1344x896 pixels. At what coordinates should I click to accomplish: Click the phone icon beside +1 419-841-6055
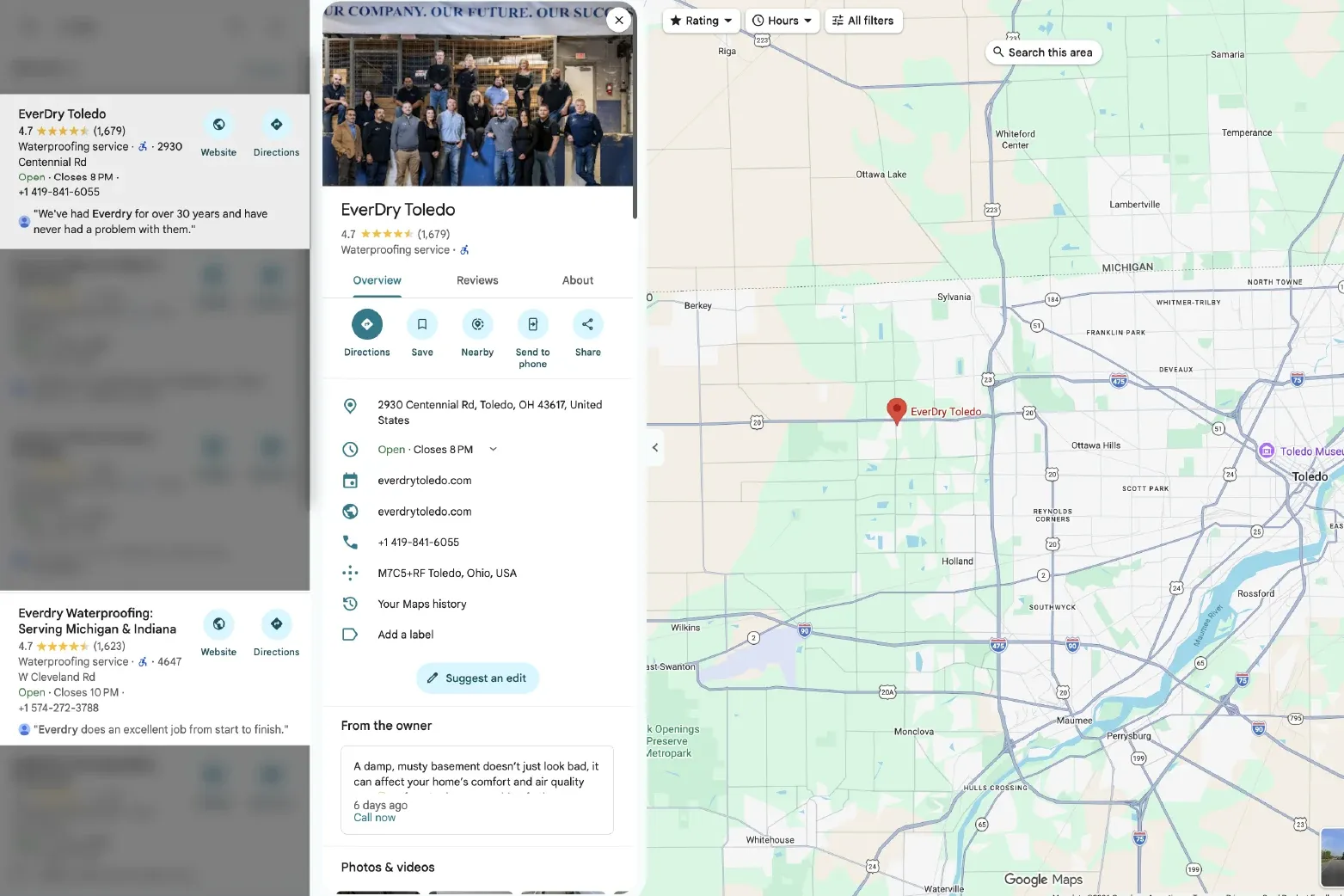(350, 543)
